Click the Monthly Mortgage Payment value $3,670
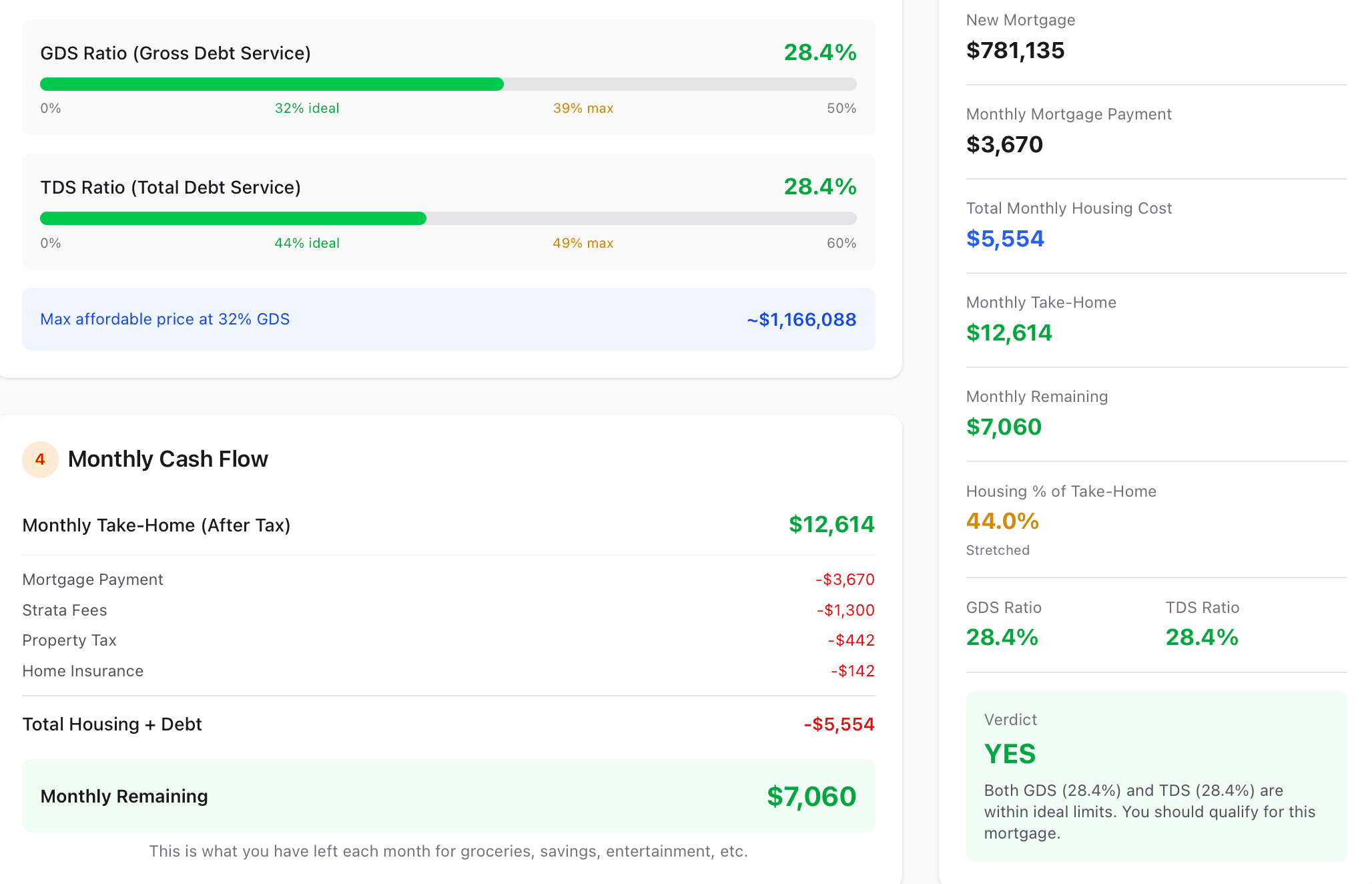Image resolution: width=1372 pixels, height=884 pixels. pyautogui.click(x=1004, y=144)
